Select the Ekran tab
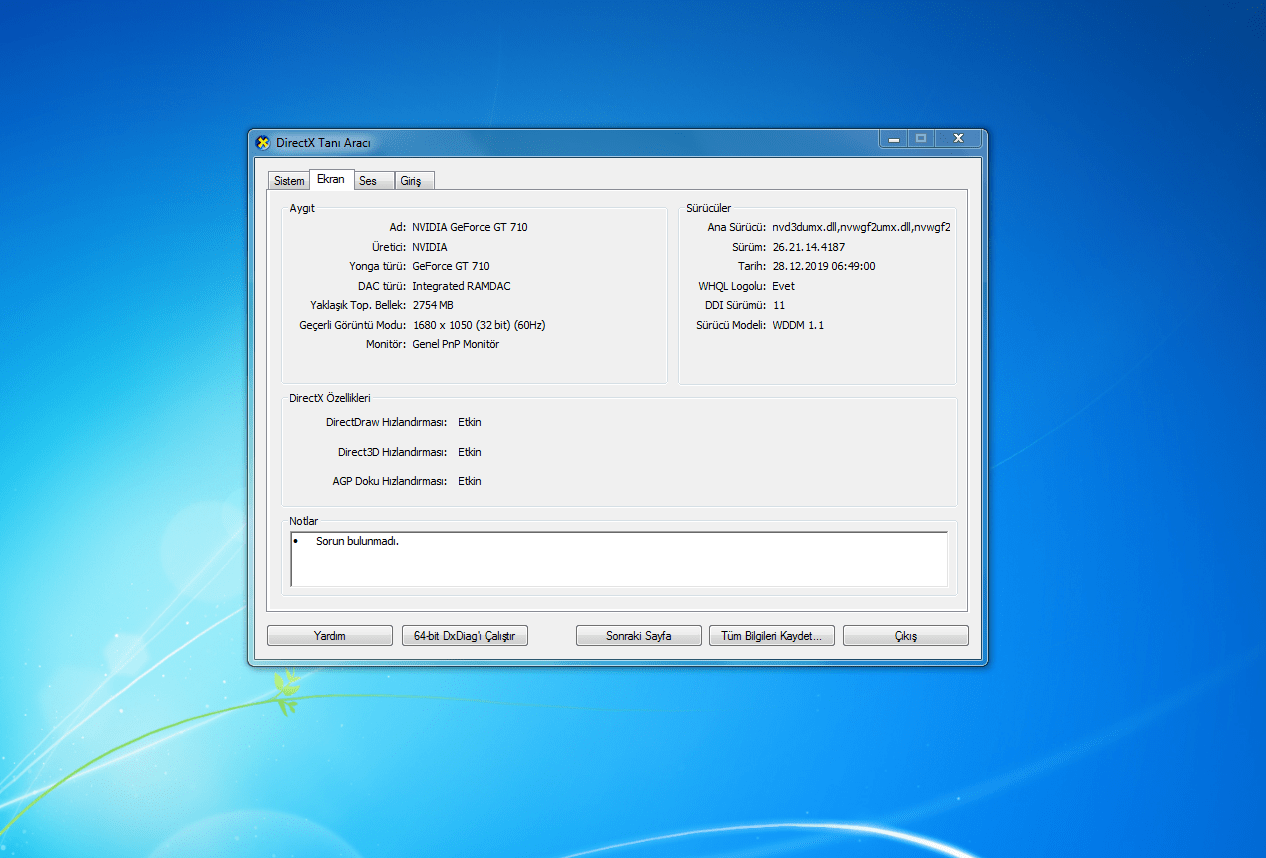The width and height of the screenshot is (1266, 858). pyautogui.click(x=331, y=179)
